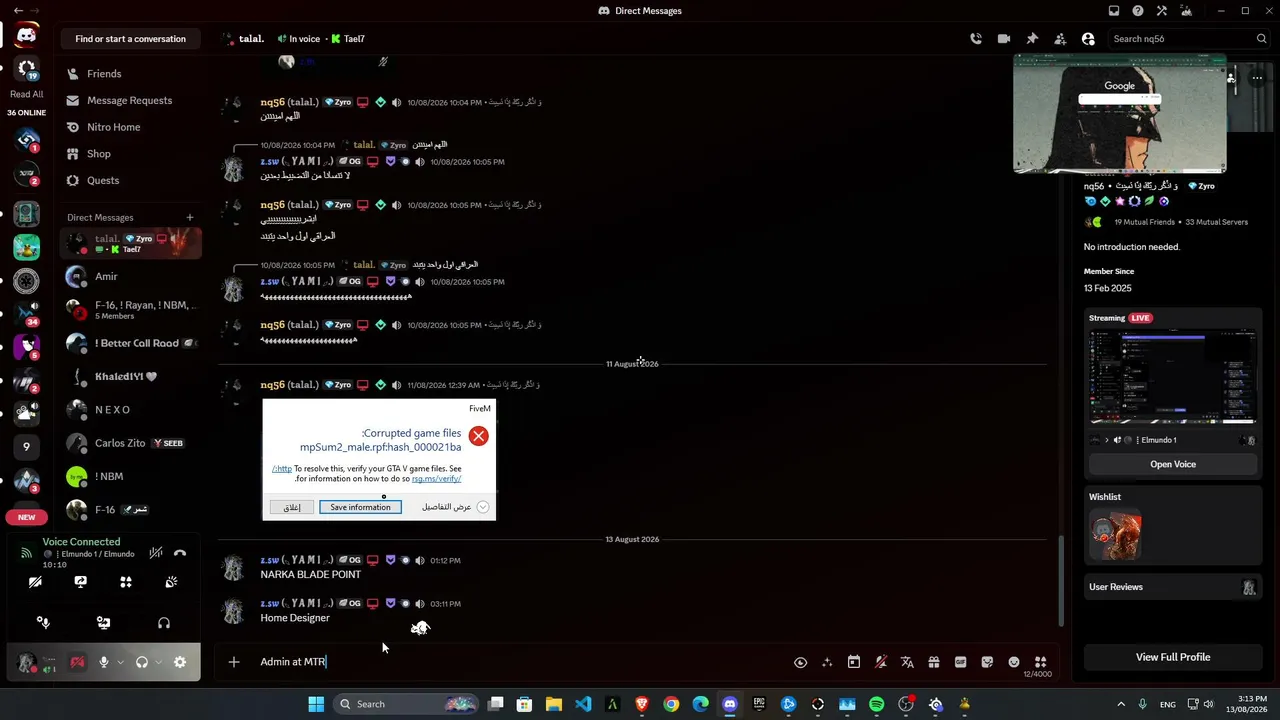Screen dimensions: 1280x720
Task: Open the Wishlist item thumbnail
Action: [x=1115, y=535]
